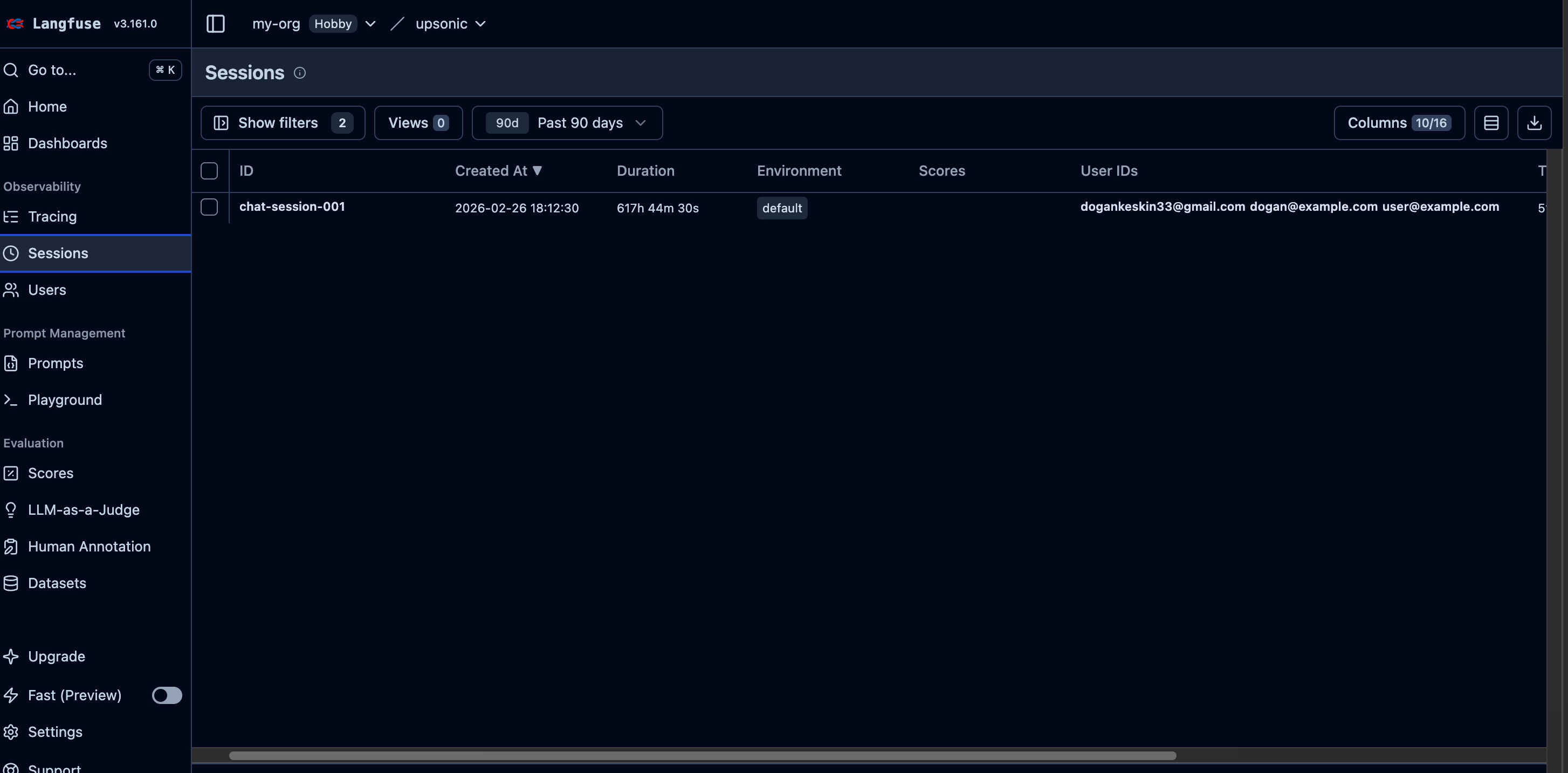Viewport: 1568px width, 773px height.
Task: Click the Dashboards grid icon
Action: (x=10, y=143)
